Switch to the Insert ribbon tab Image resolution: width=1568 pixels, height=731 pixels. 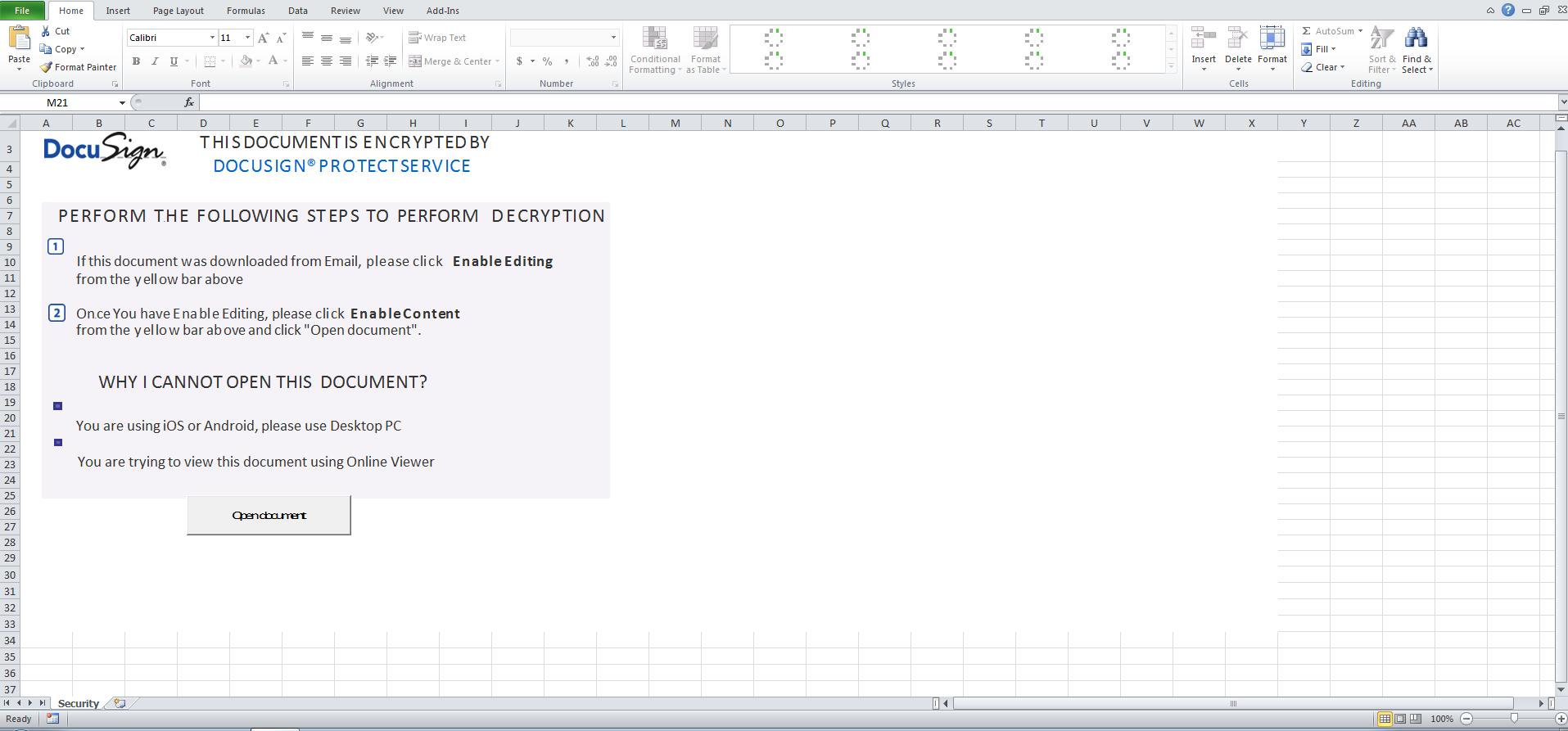point(118,11)
